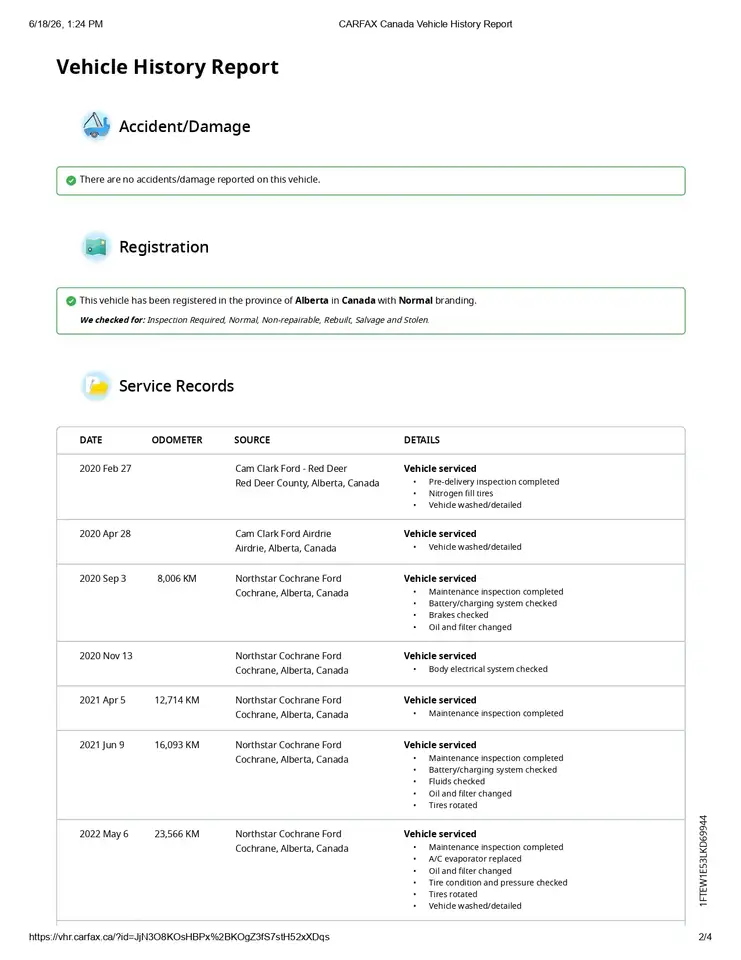741x960 pixels.
Task: Click the vhr.carfax.ca URL in footer
Action: click(x=179, y=937)
